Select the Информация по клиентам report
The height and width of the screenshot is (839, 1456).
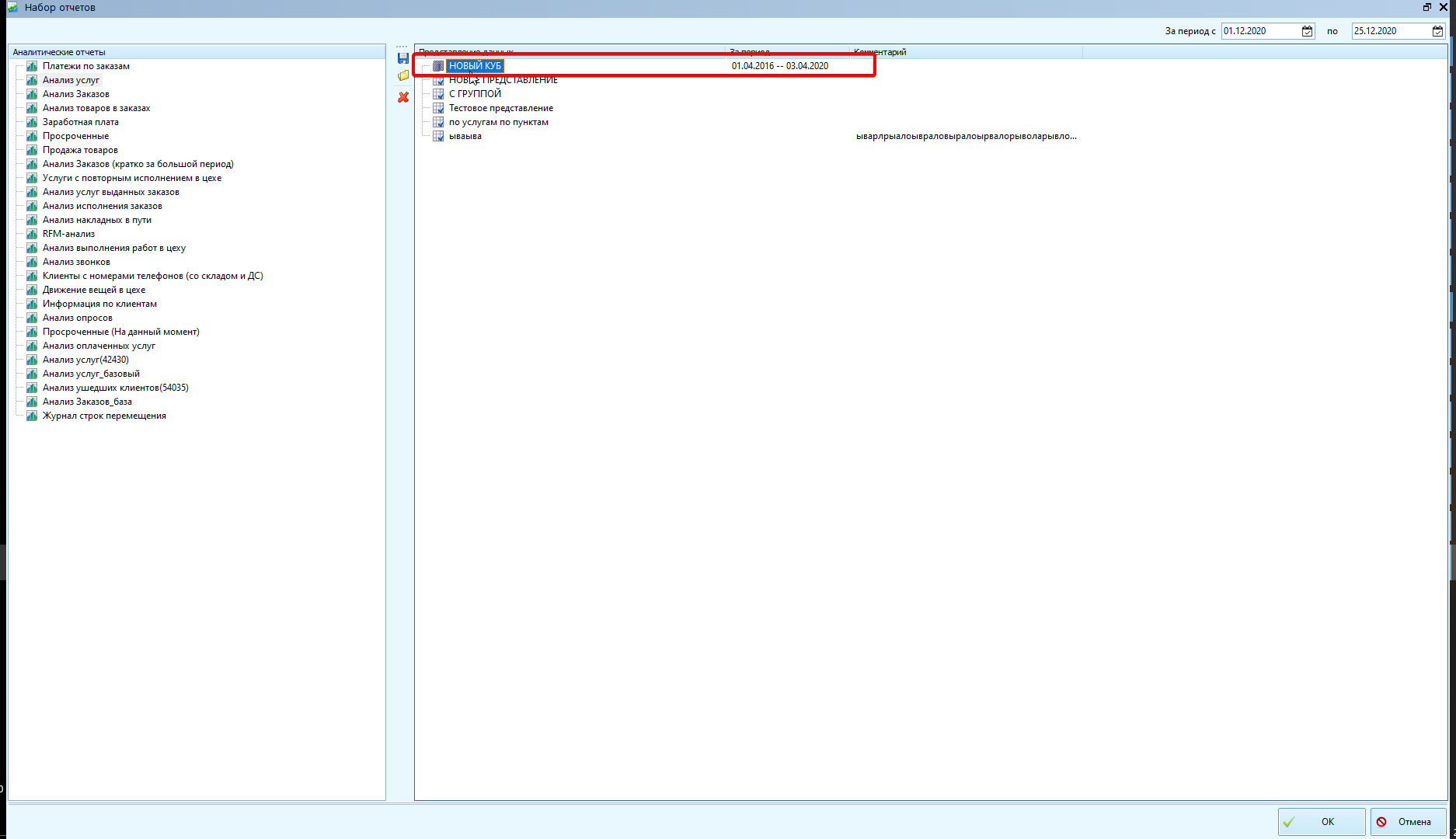tap(99, 304)
